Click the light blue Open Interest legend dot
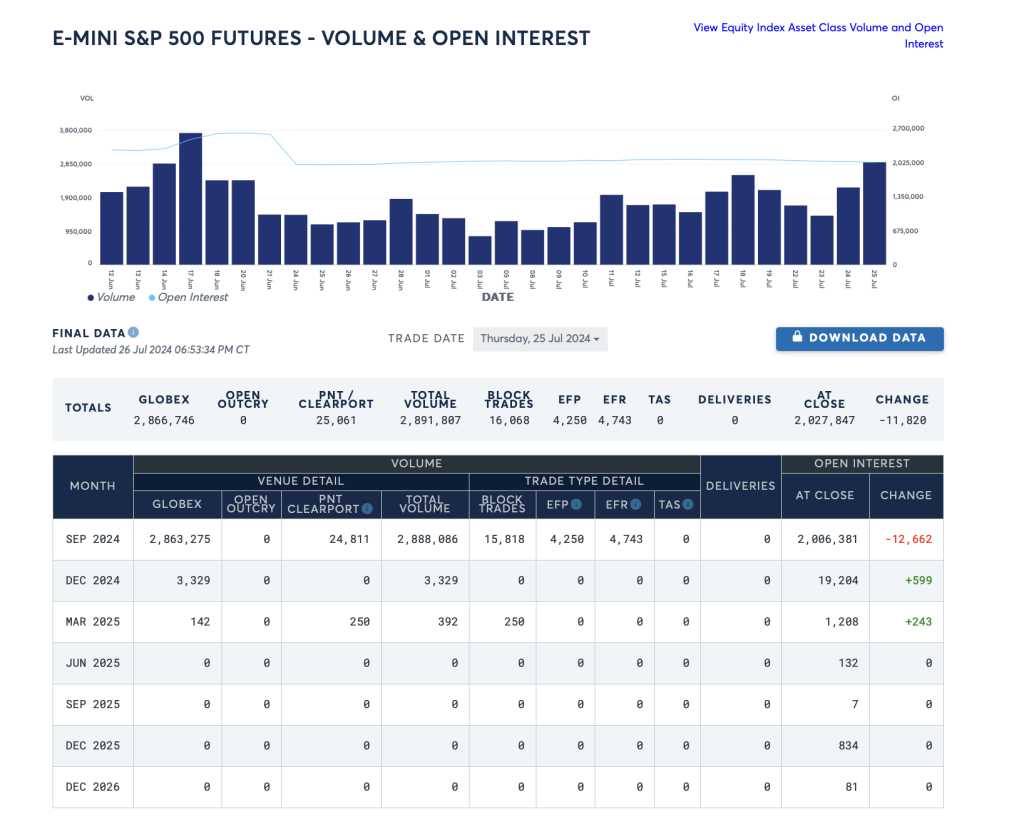The image size is (1024, 827). (152, 297)
